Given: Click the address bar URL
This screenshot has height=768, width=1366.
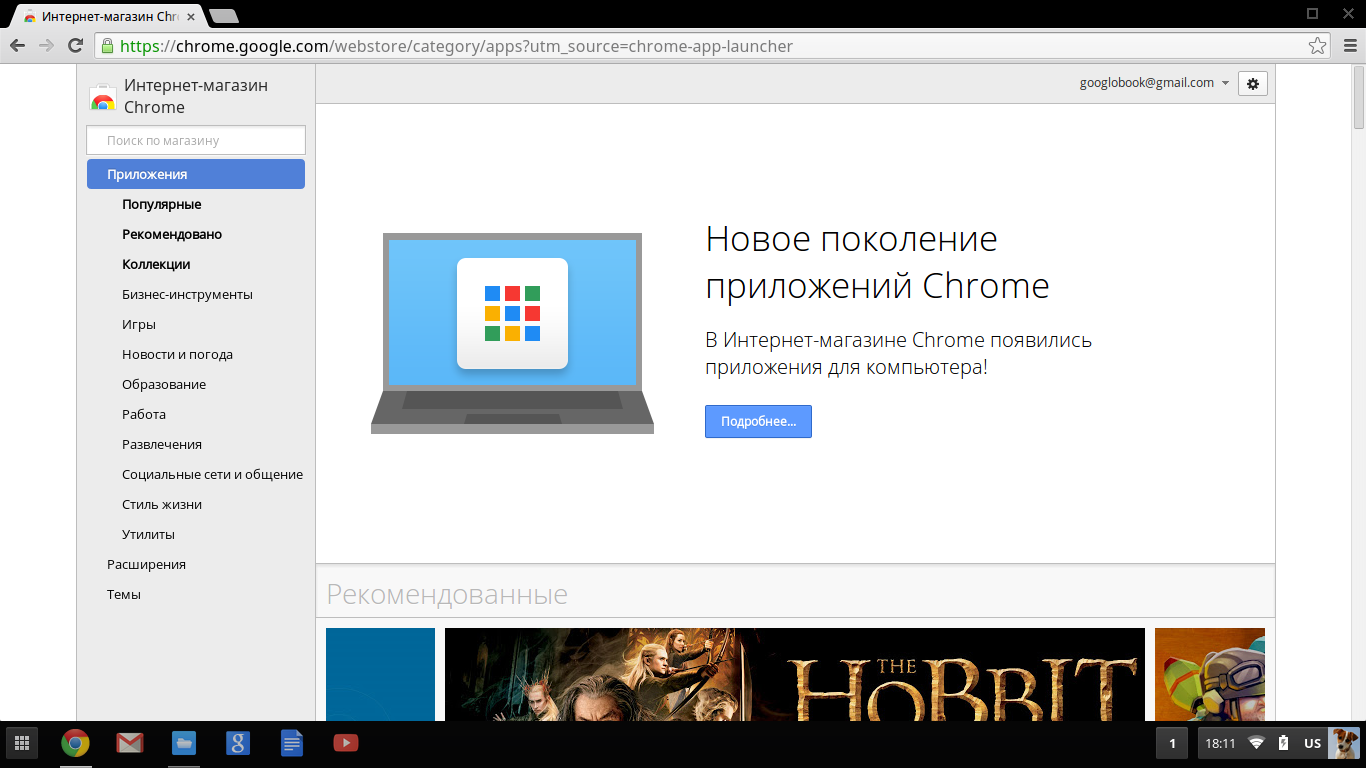Looking at the screenshot, I should tap(456, 46).
